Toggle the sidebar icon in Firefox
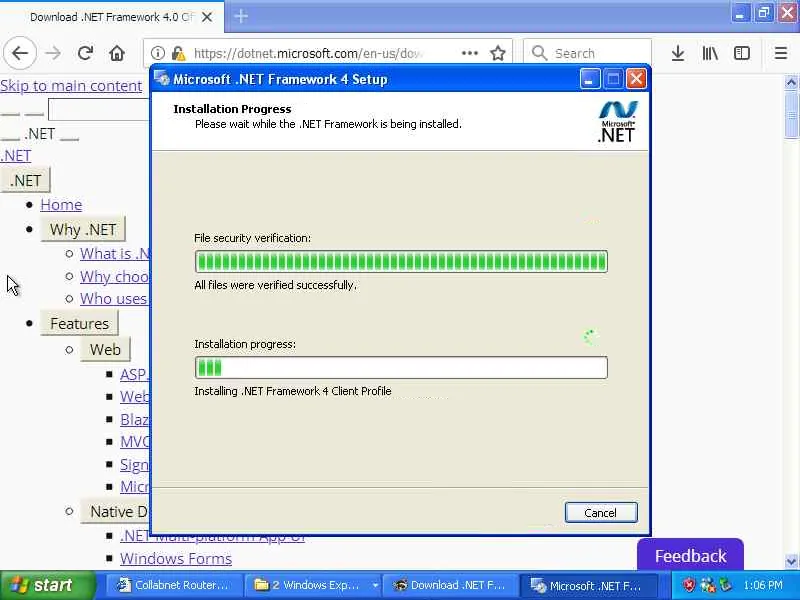 click(x=742, y=53)
